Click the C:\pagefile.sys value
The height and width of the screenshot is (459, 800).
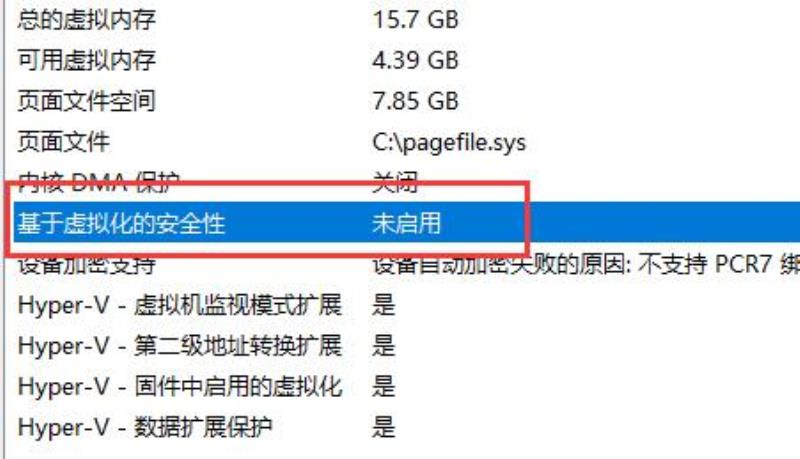pyautogui.click(x=449, y=142)
